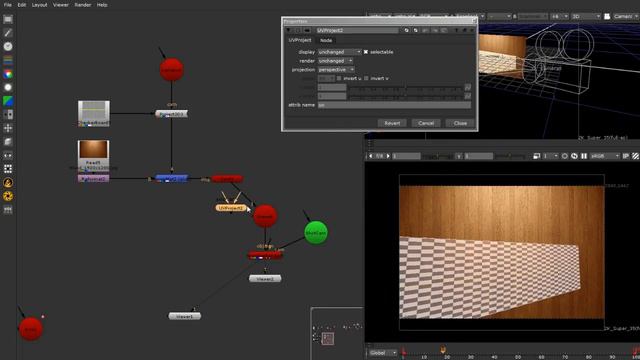Screen dimensions: 640x360
Task: Open the Draw nodes toolbar menu
Action: click(x=8, y=33)
